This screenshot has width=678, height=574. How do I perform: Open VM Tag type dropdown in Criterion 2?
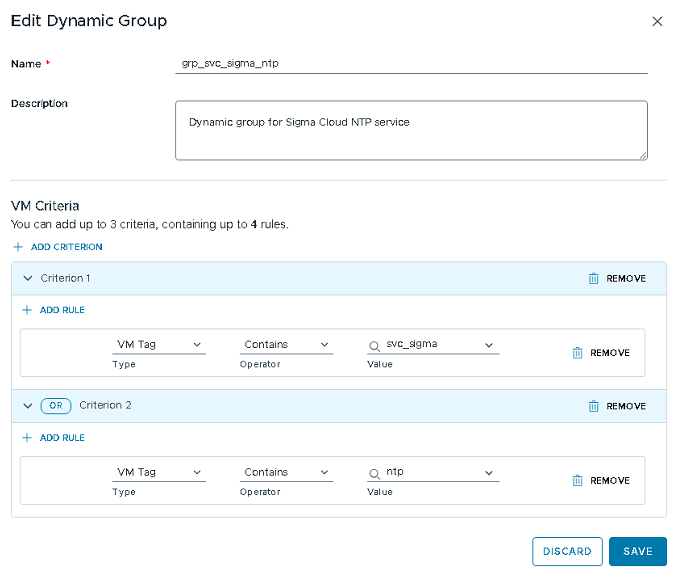tap(158, 473)
